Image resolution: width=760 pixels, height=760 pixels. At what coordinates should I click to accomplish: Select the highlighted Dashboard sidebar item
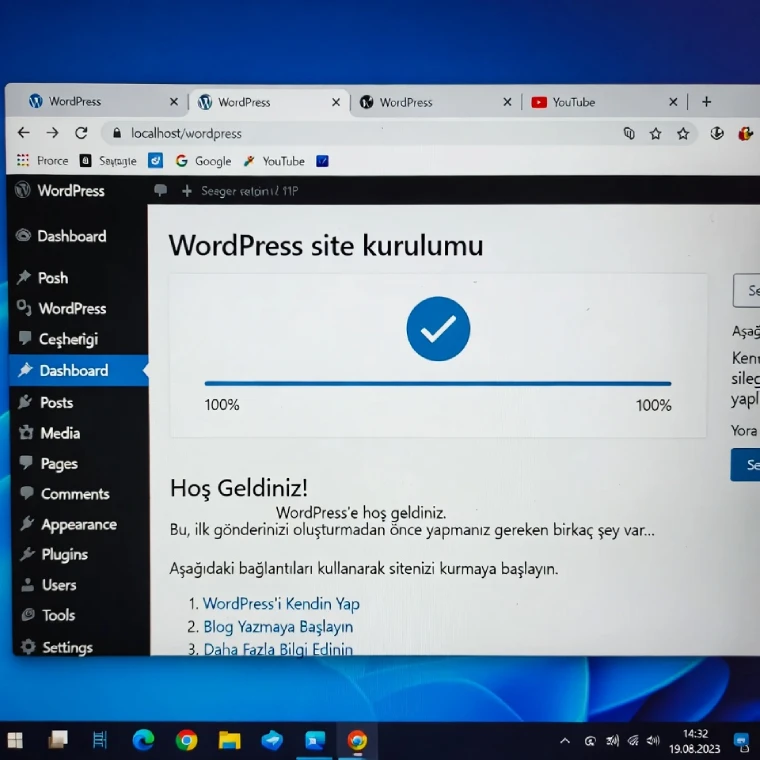coord(79,370)
